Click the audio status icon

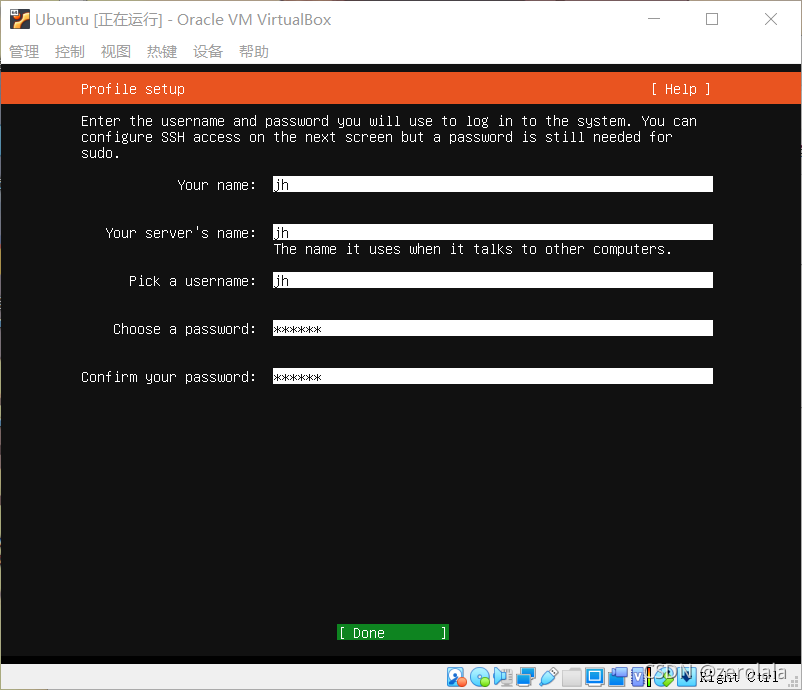(503, 677)
